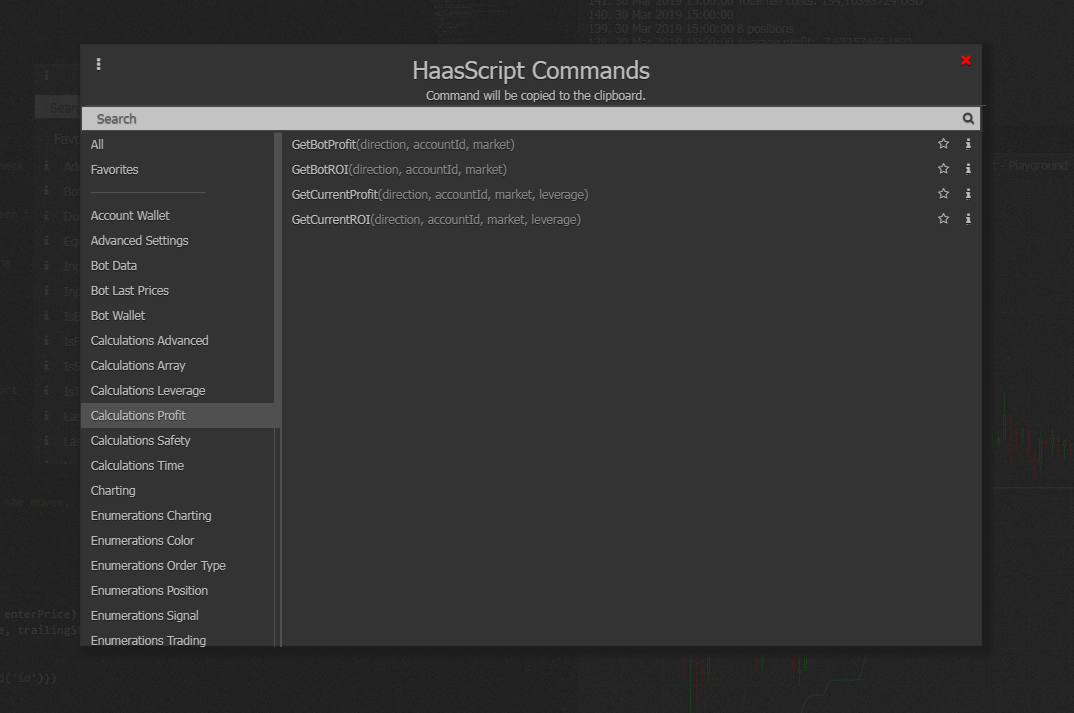Switch to the Enumerations Charting category

click(151, 515)
